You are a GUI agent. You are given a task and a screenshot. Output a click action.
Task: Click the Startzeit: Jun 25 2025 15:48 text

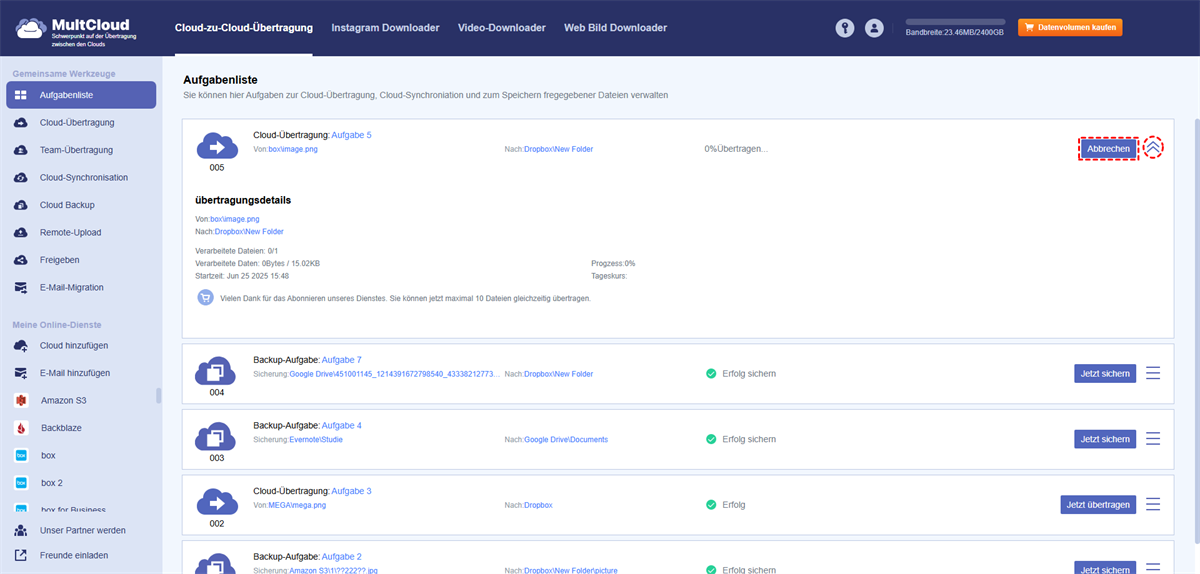pyautogui.click(x=242, y=276)
